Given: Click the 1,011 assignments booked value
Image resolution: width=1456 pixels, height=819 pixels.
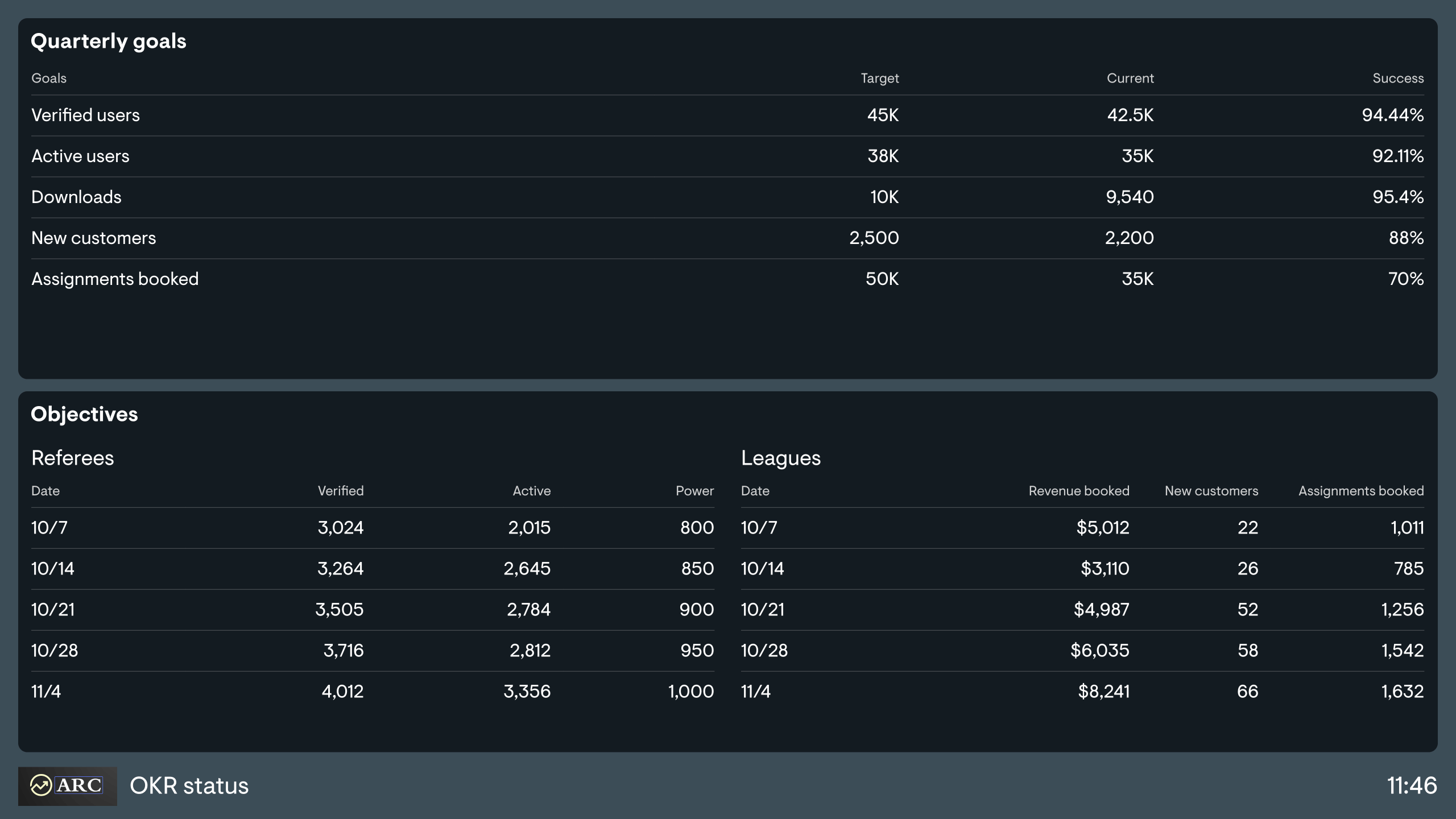Looking at the screenshot, I should coord(1407,527).
